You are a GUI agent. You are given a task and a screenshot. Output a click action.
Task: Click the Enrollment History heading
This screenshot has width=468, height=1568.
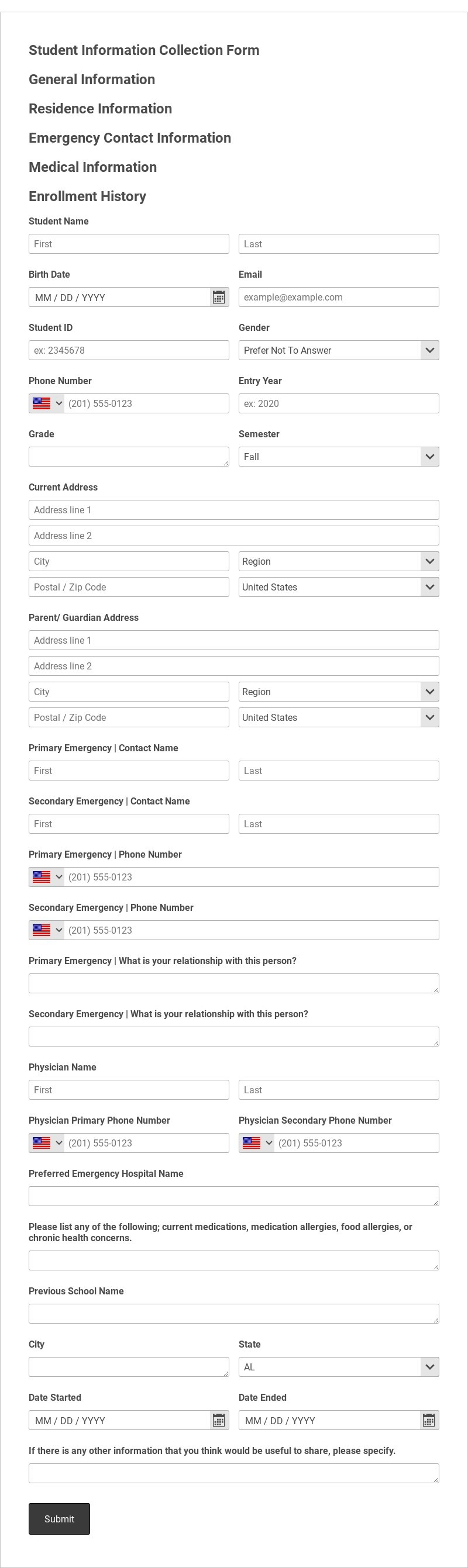[87, 196]
